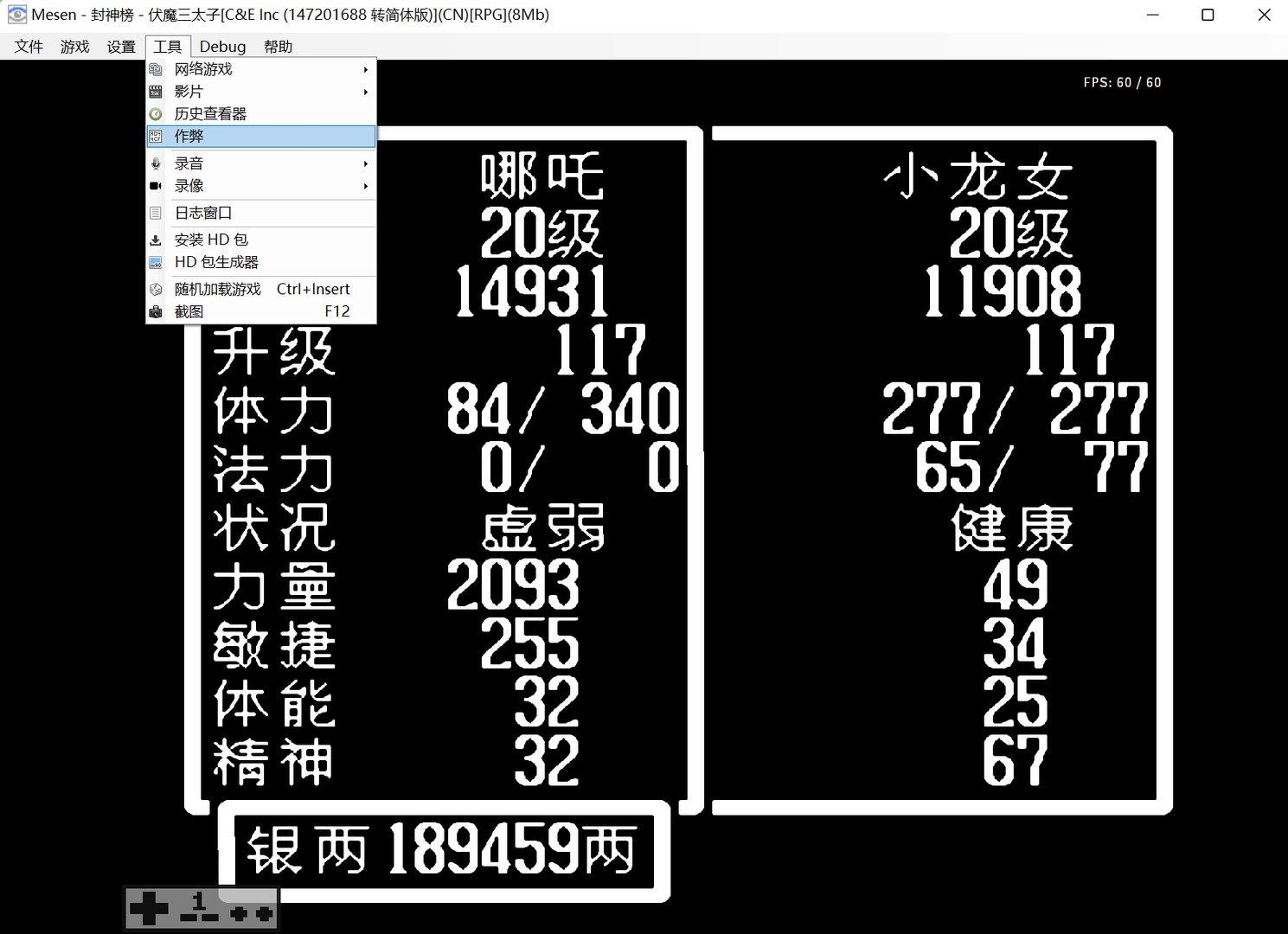
Task: Switch to the Debug menu
Action: point(222,46)
